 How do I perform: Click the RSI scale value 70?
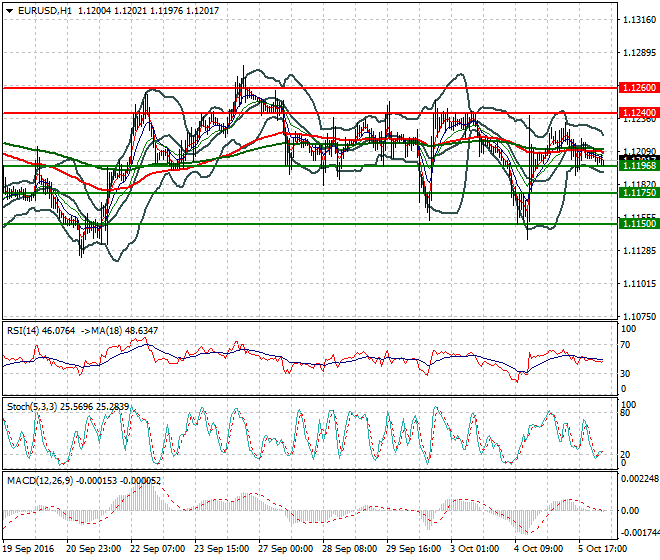click(x=625, y=345)
